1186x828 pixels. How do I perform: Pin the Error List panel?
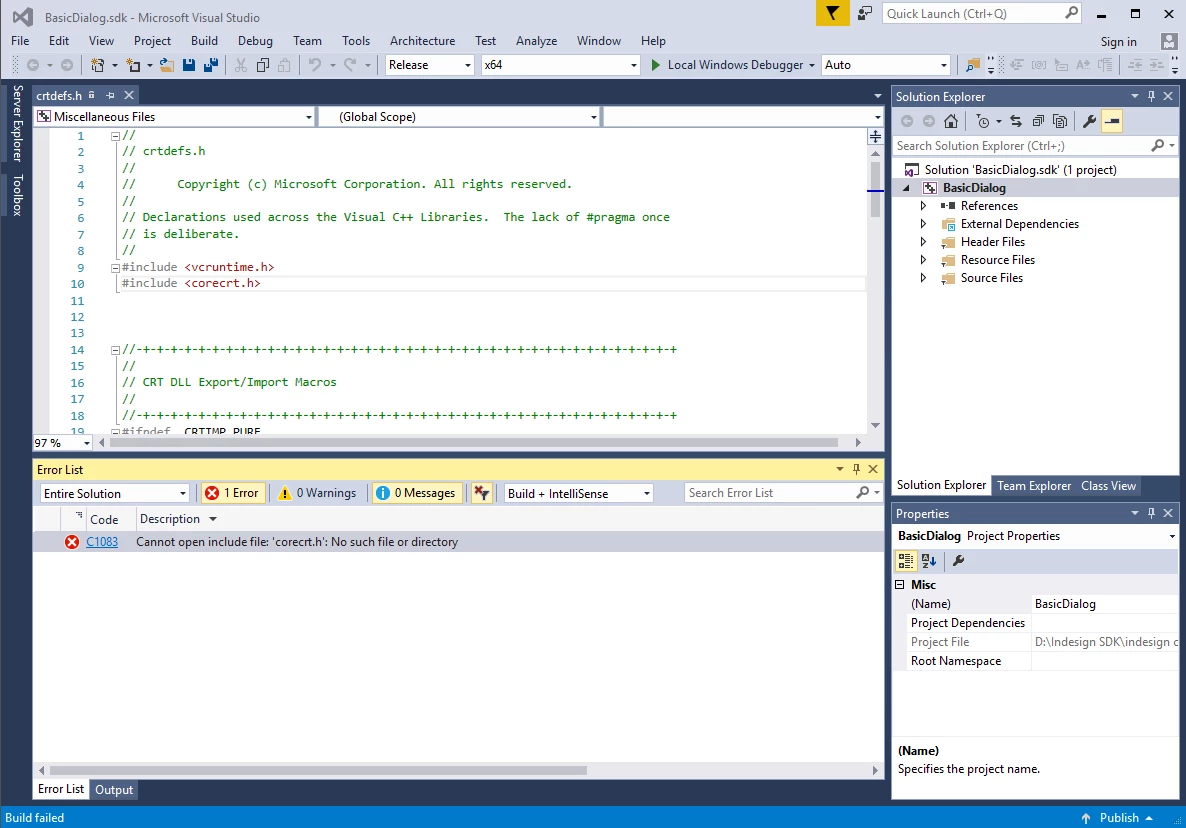(856, 469)
